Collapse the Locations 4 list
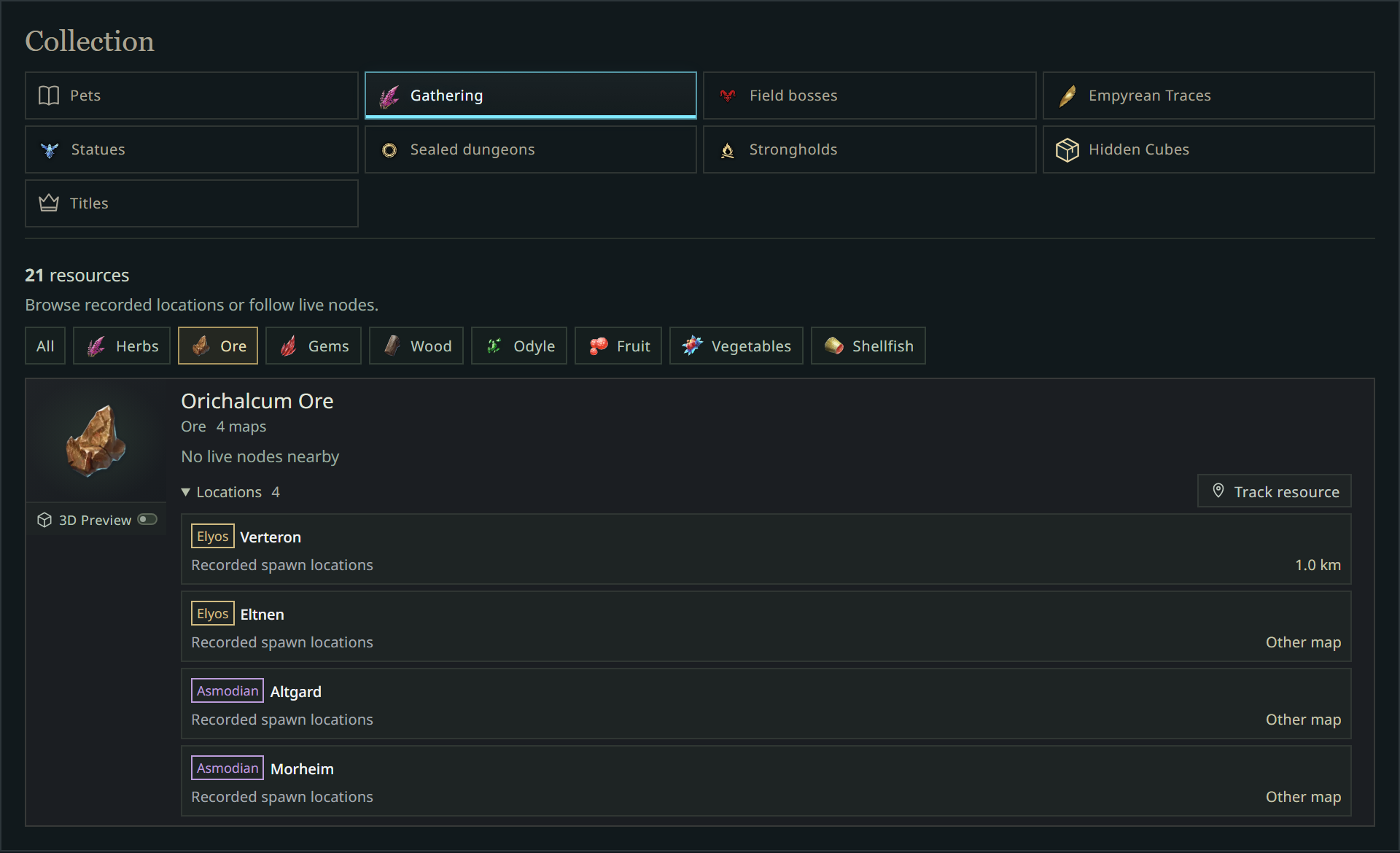1400x853 pixels. [230, 492]
